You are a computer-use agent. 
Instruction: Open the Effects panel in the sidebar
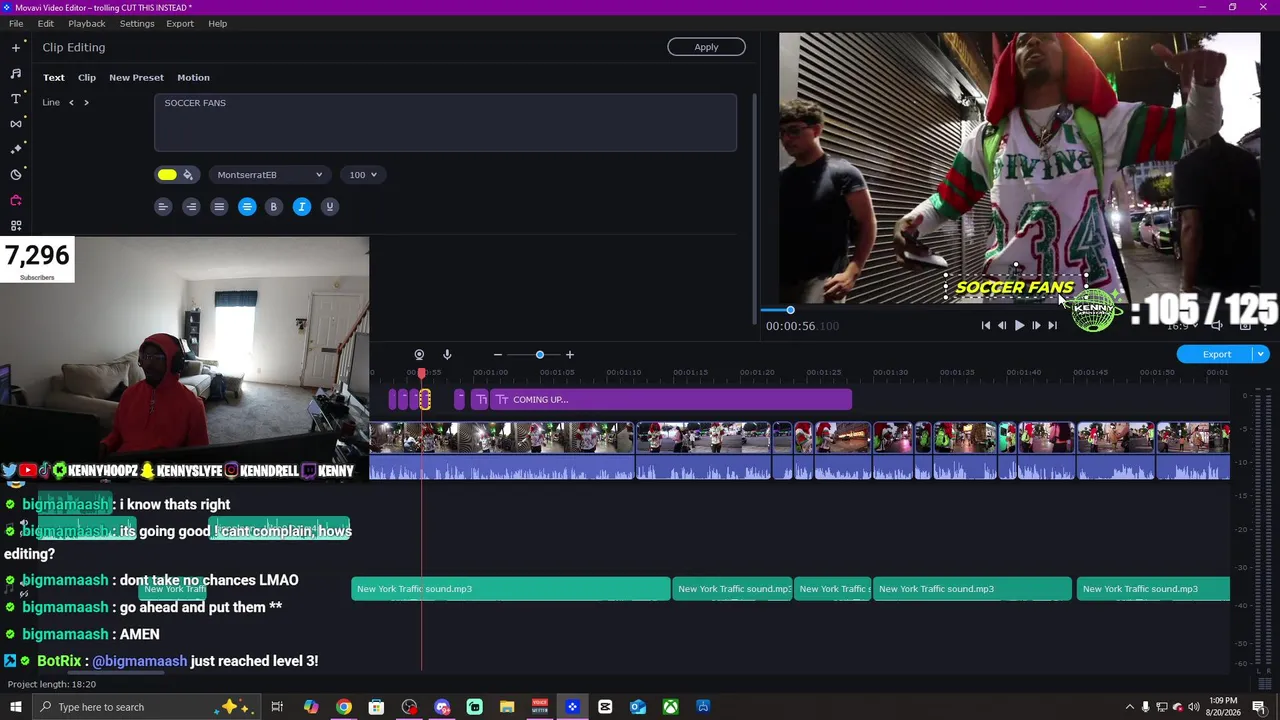pos(16,149)
